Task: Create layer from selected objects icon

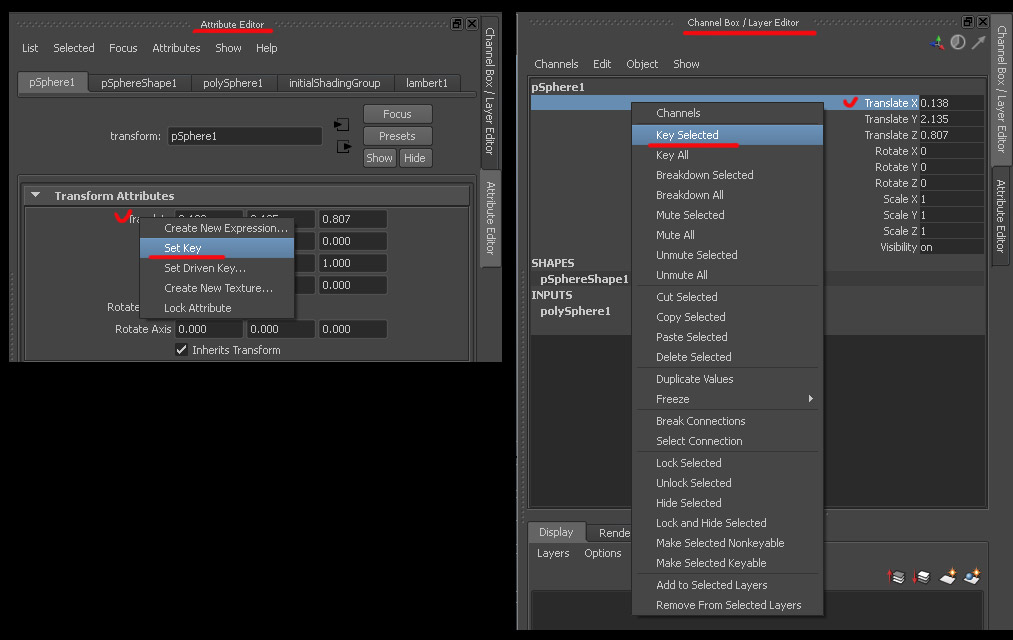Action: tap(973, 577)
